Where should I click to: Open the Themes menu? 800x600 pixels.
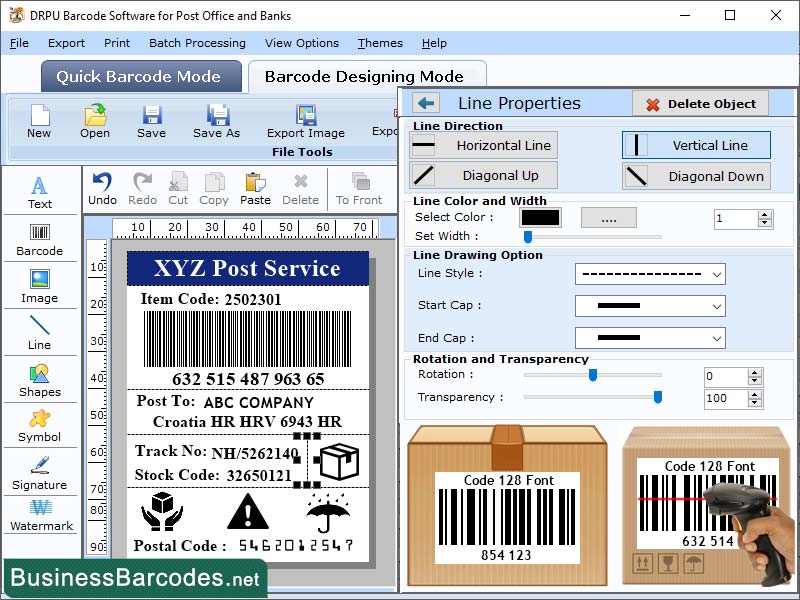click(380, 43)
